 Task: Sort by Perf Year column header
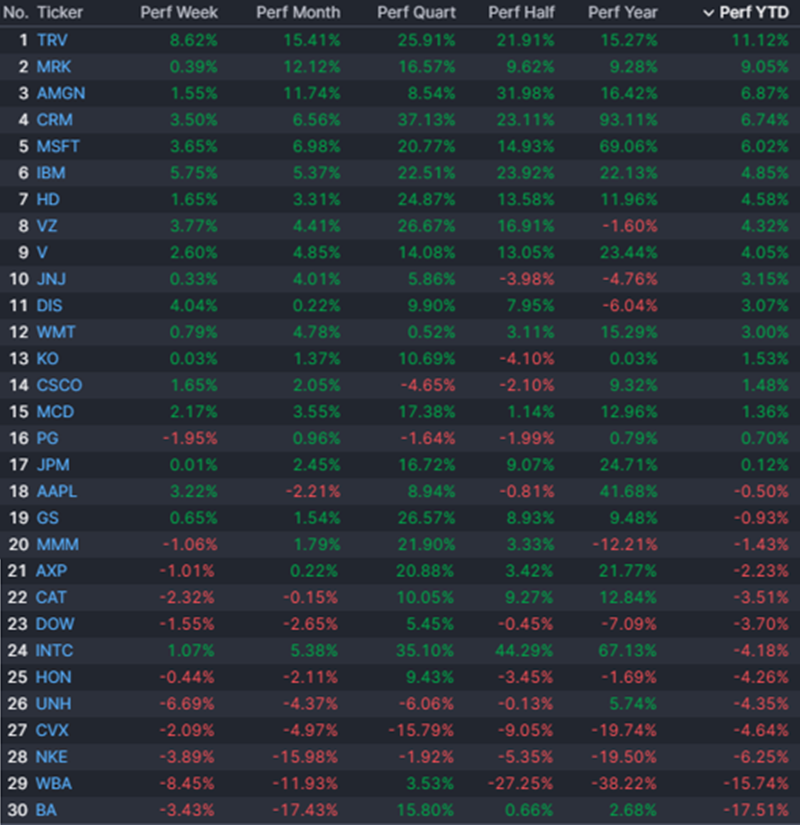(x=623, y=13)
